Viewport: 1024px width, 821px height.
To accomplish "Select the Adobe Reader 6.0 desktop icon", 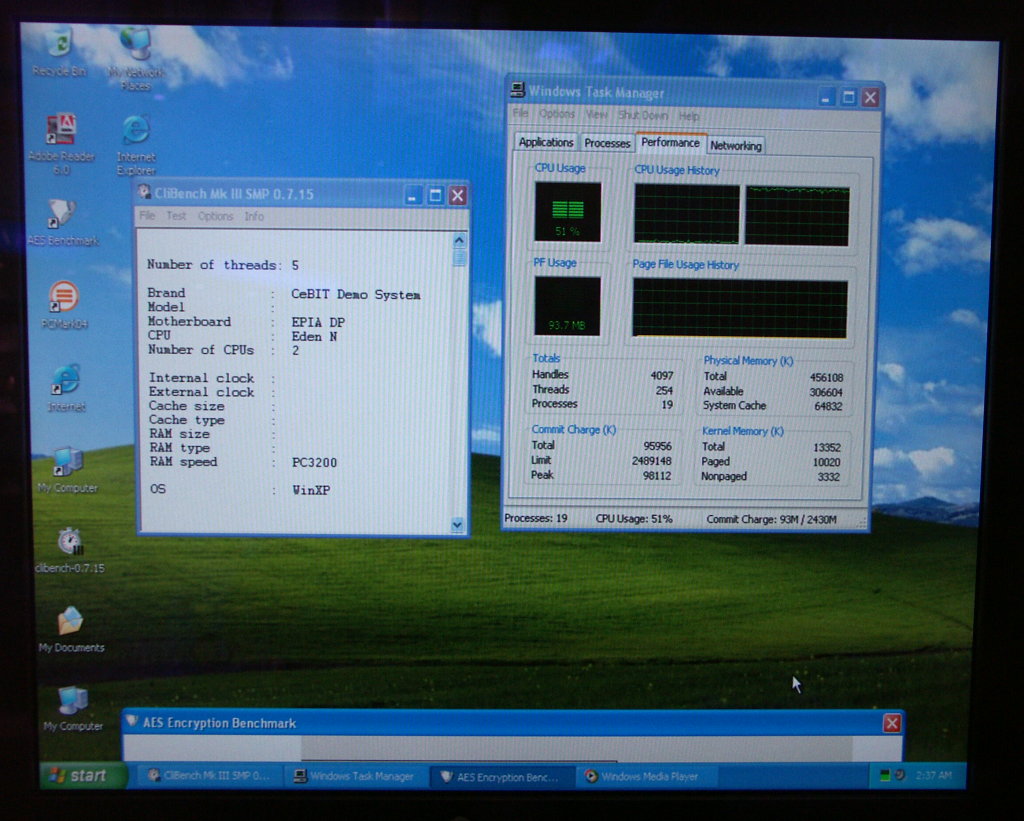I will point(61,144).
